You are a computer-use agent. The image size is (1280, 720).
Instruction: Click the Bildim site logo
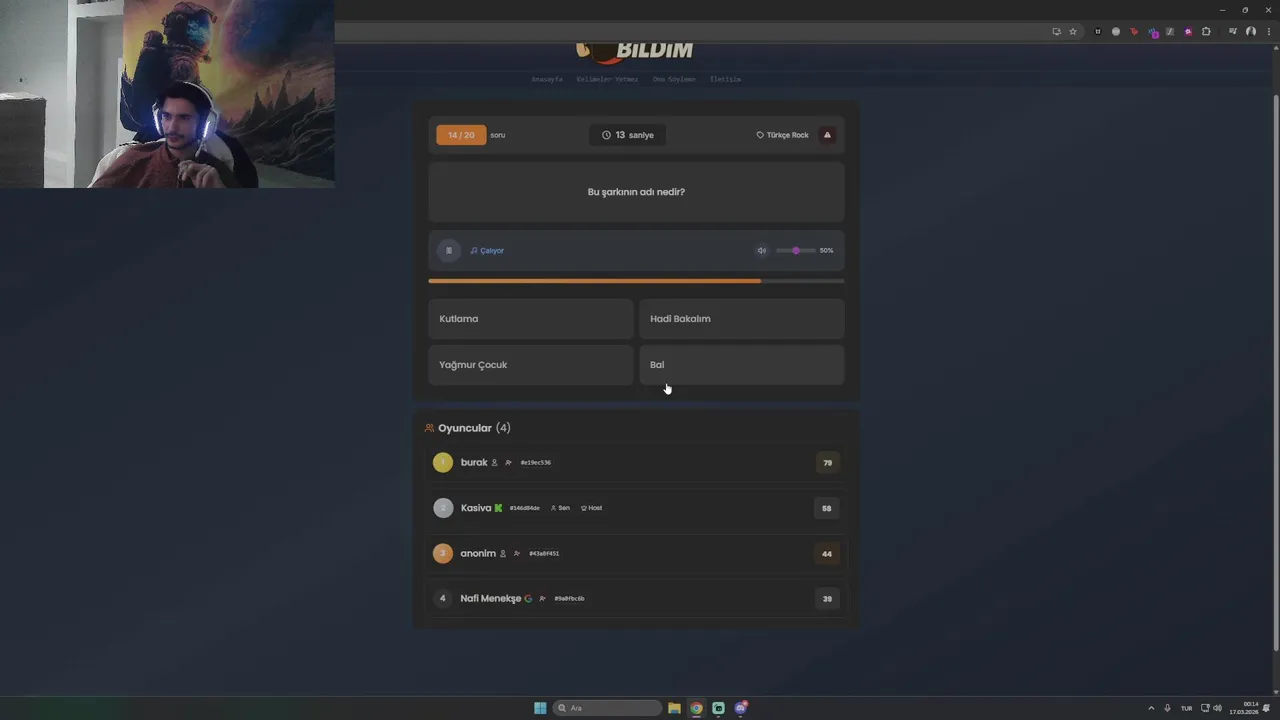(635, 51)
